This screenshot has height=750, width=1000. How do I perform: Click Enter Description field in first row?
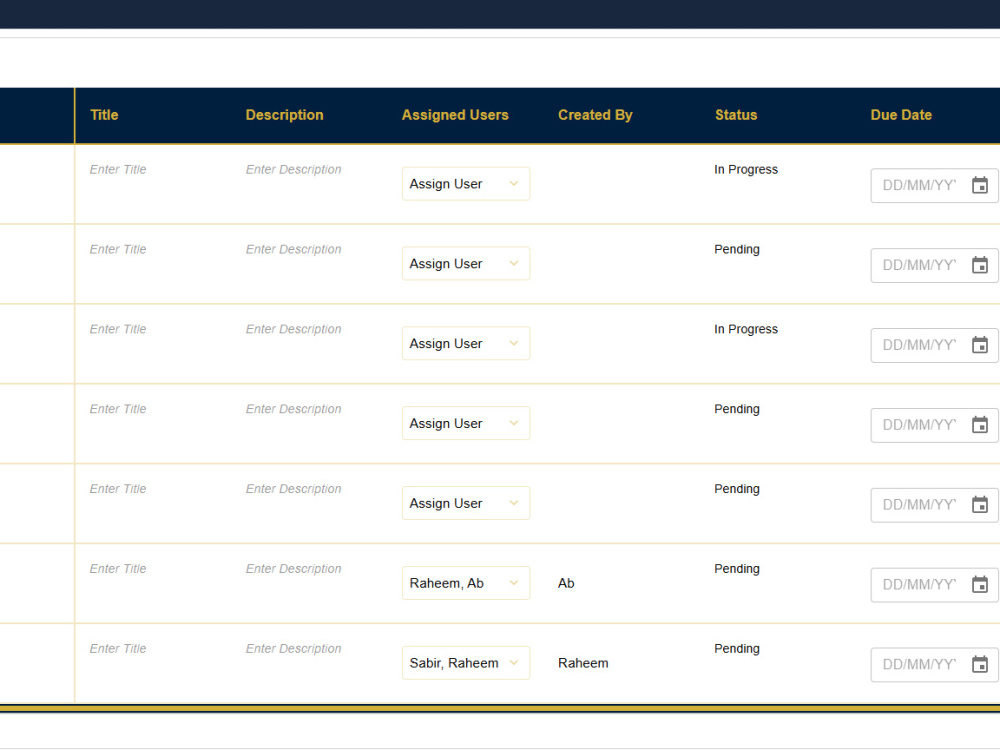tap(293, 169)
